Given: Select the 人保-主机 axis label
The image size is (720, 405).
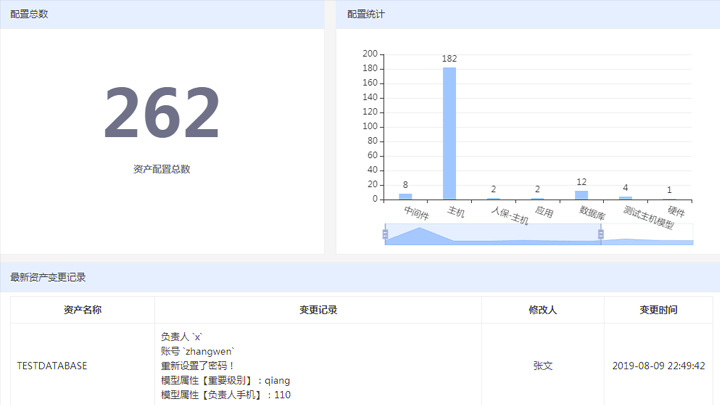Looking at the screenshot, I should coord(509,213).
